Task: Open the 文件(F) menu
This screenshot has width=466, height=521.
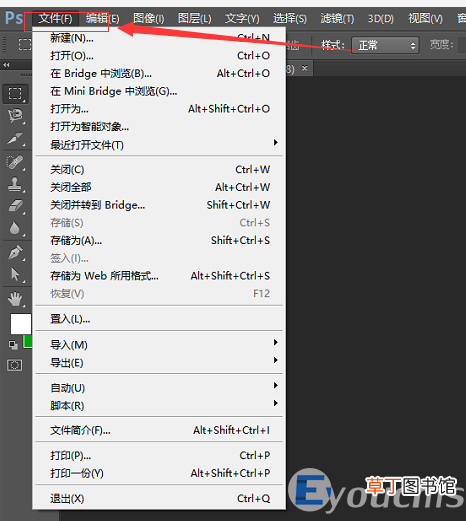Action: click(x=55, y=18)
